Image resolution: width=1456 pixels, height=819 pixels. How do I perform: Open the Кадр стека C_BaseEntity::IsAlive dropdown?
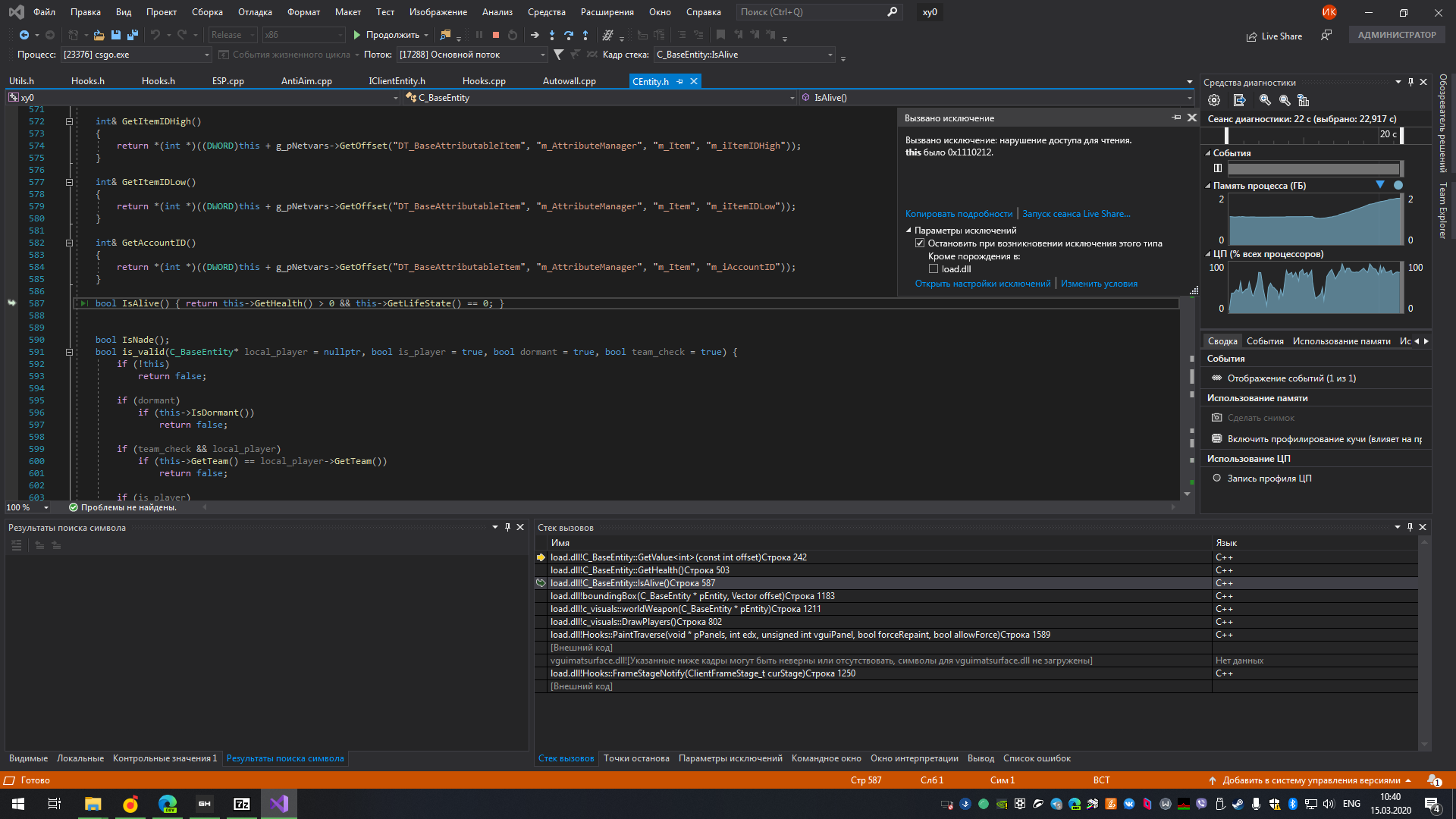click(830, 55)
